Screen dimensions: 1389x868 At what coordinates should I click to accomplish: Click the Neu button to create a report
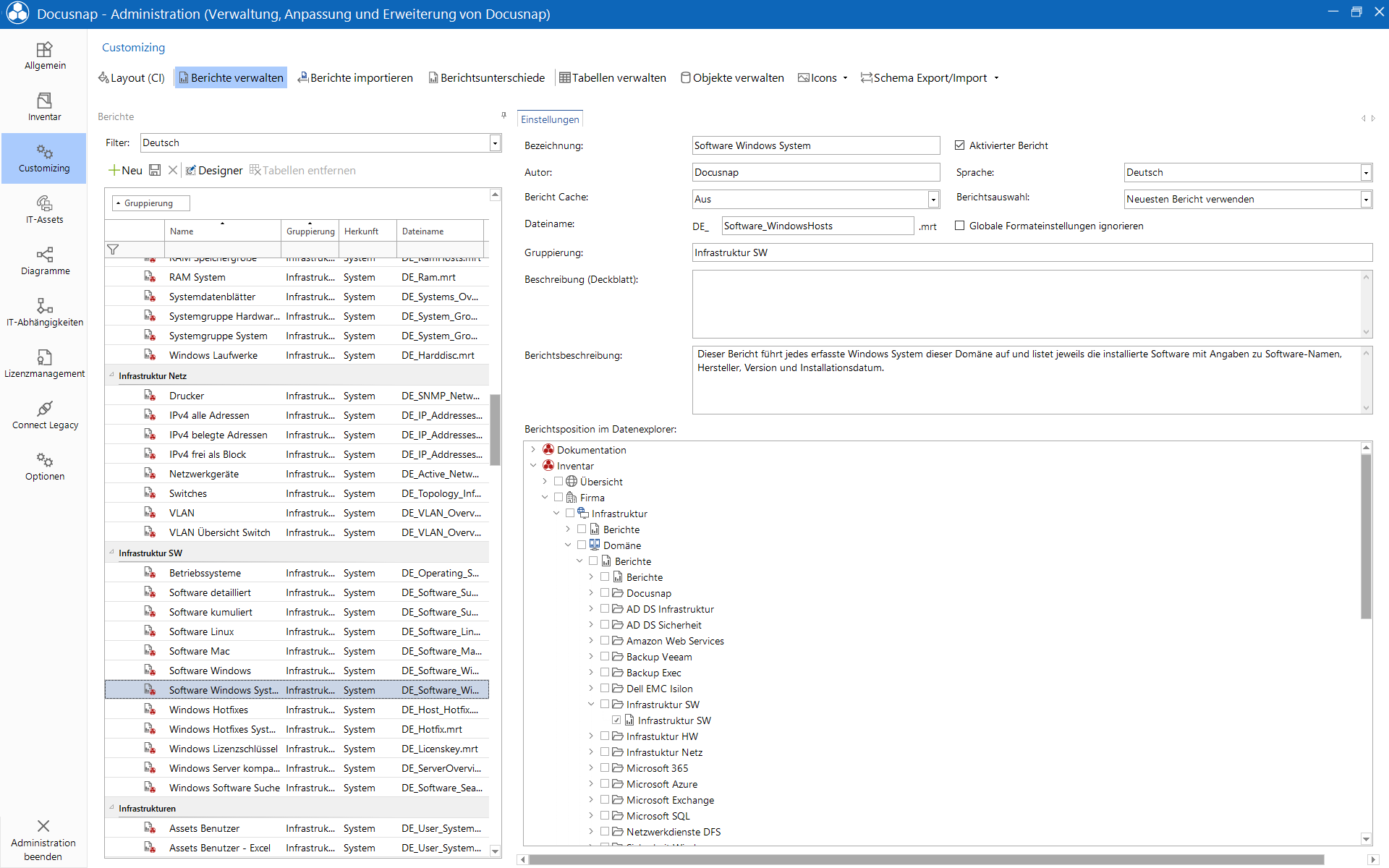[x=125, y=170]
